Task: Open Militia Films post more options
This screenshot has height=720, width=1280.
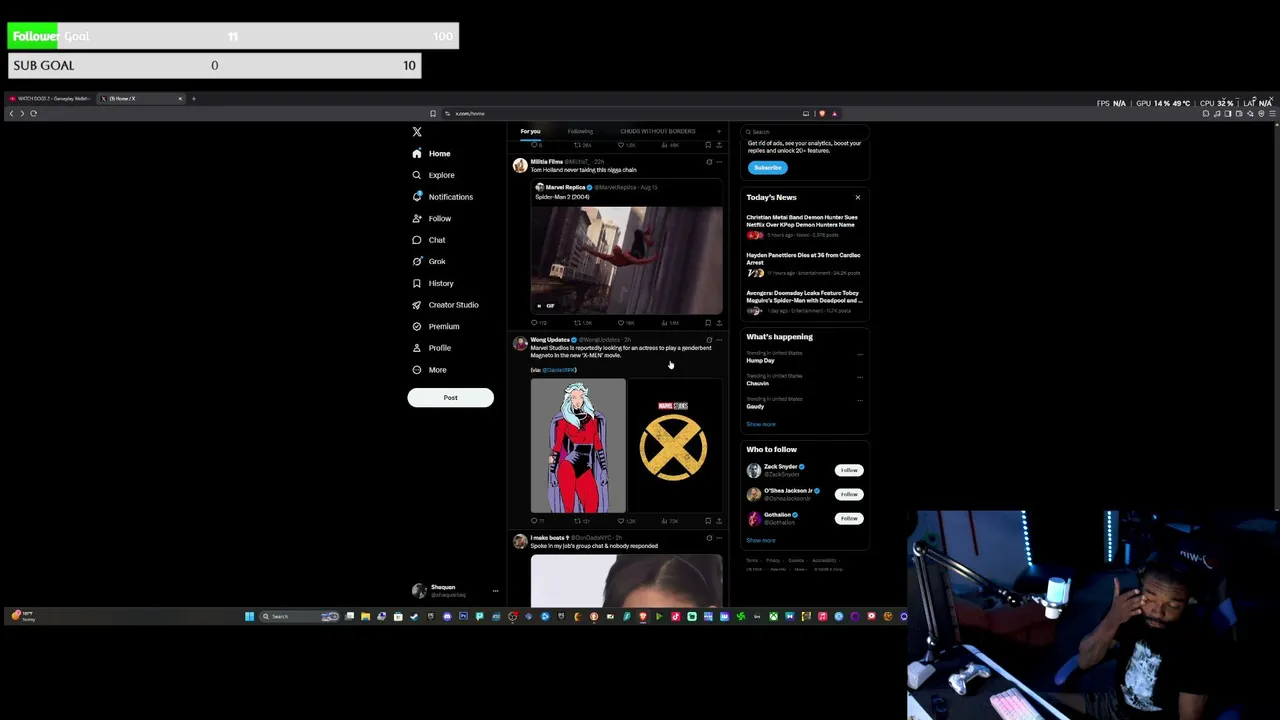Action: pyautogui.click(x=718, y=162)
